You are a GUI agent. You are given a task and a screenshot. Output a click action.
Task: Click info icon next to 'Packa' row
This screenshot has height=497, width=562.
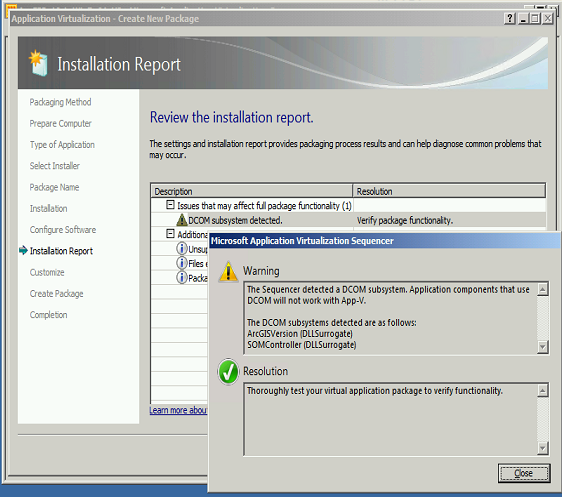182,277
